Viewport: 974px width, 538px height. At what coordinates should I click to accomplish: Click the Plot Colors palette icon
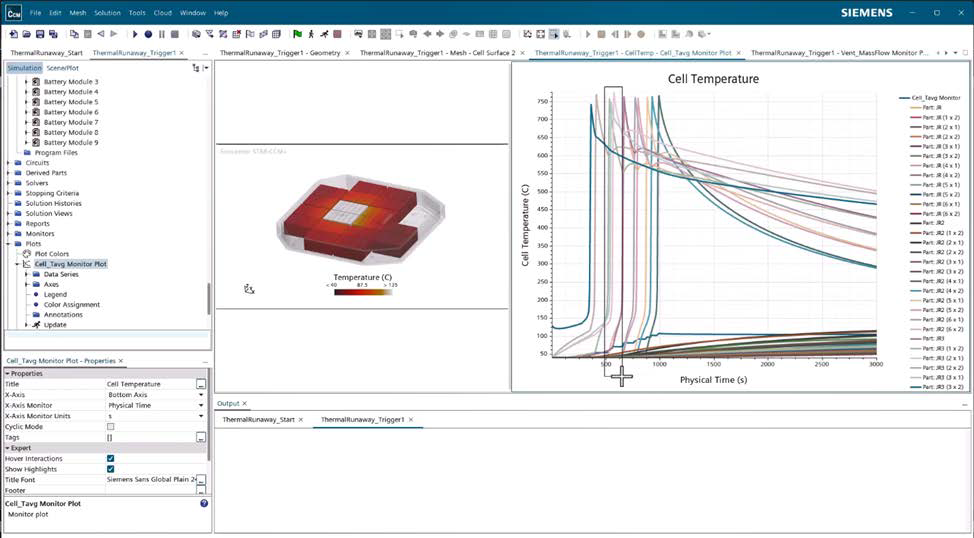coord(27,254)
